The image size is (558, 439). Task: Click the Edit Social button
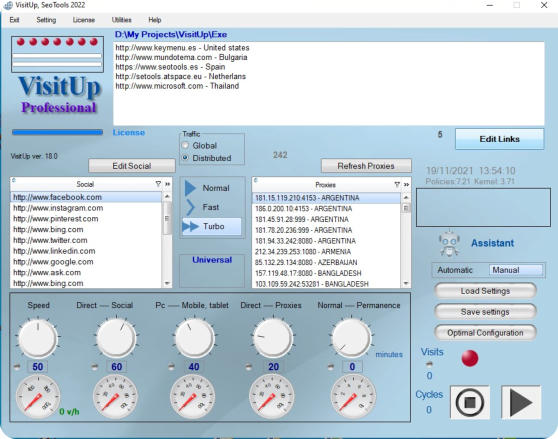pyautogui.click(x=132, y=166)
